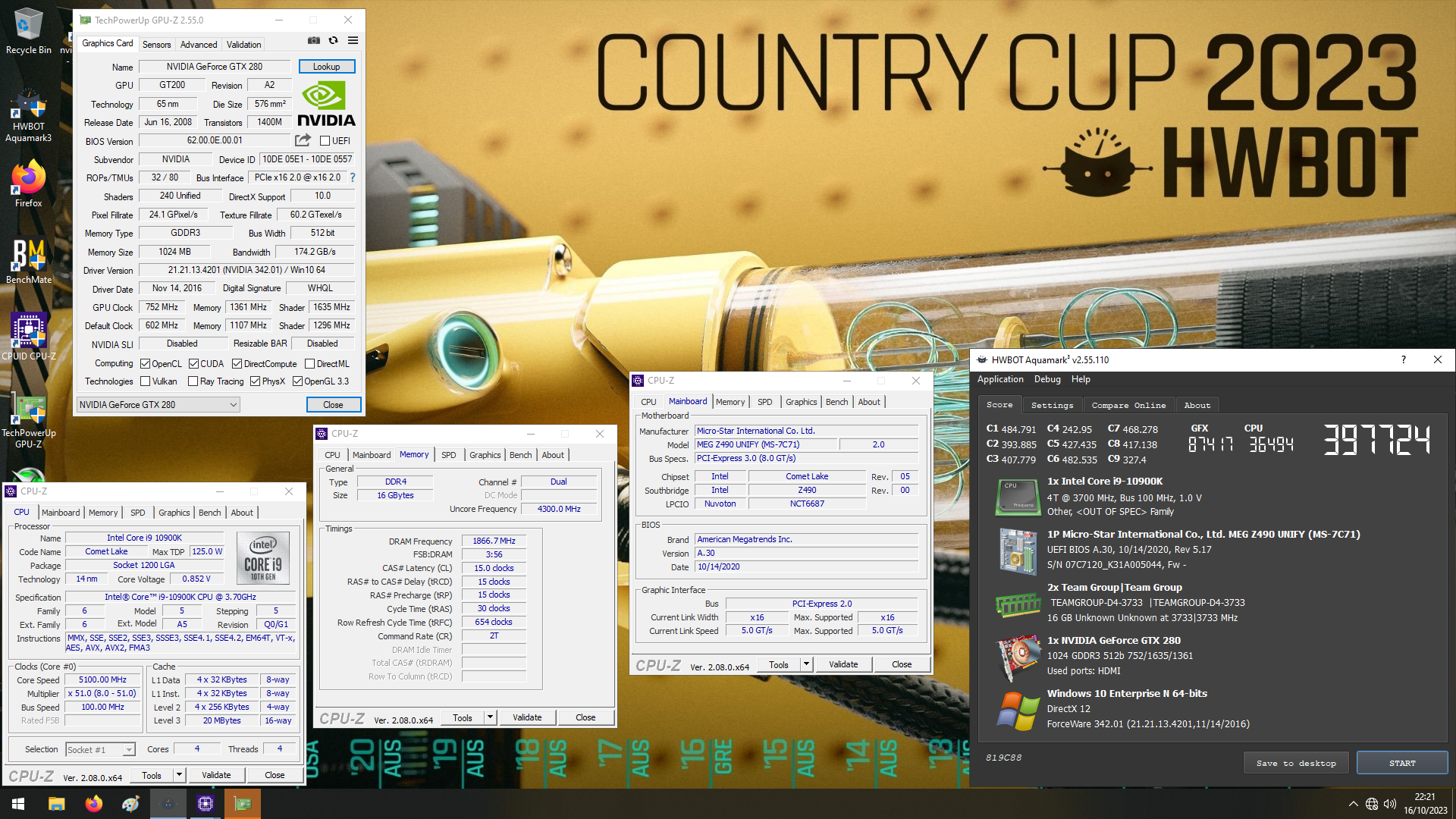Click Save to desktop in Aquamark
Viewport: 1456px width, 819px height.
click(x=1295, y=763)
